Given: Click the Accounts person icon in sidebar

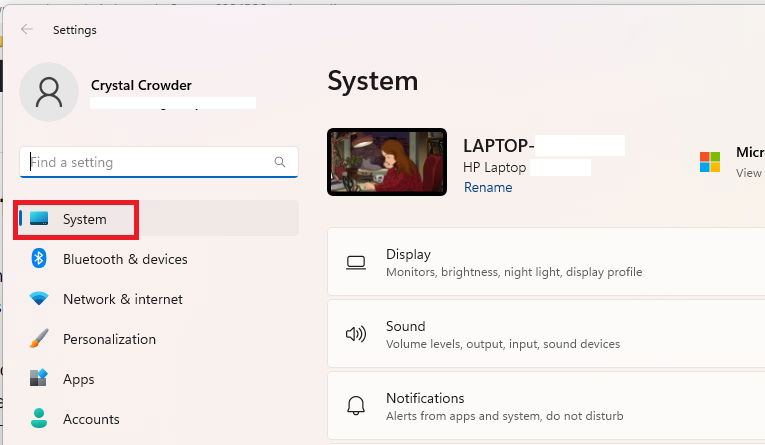Looking at the screenshot, I should 39,419.
